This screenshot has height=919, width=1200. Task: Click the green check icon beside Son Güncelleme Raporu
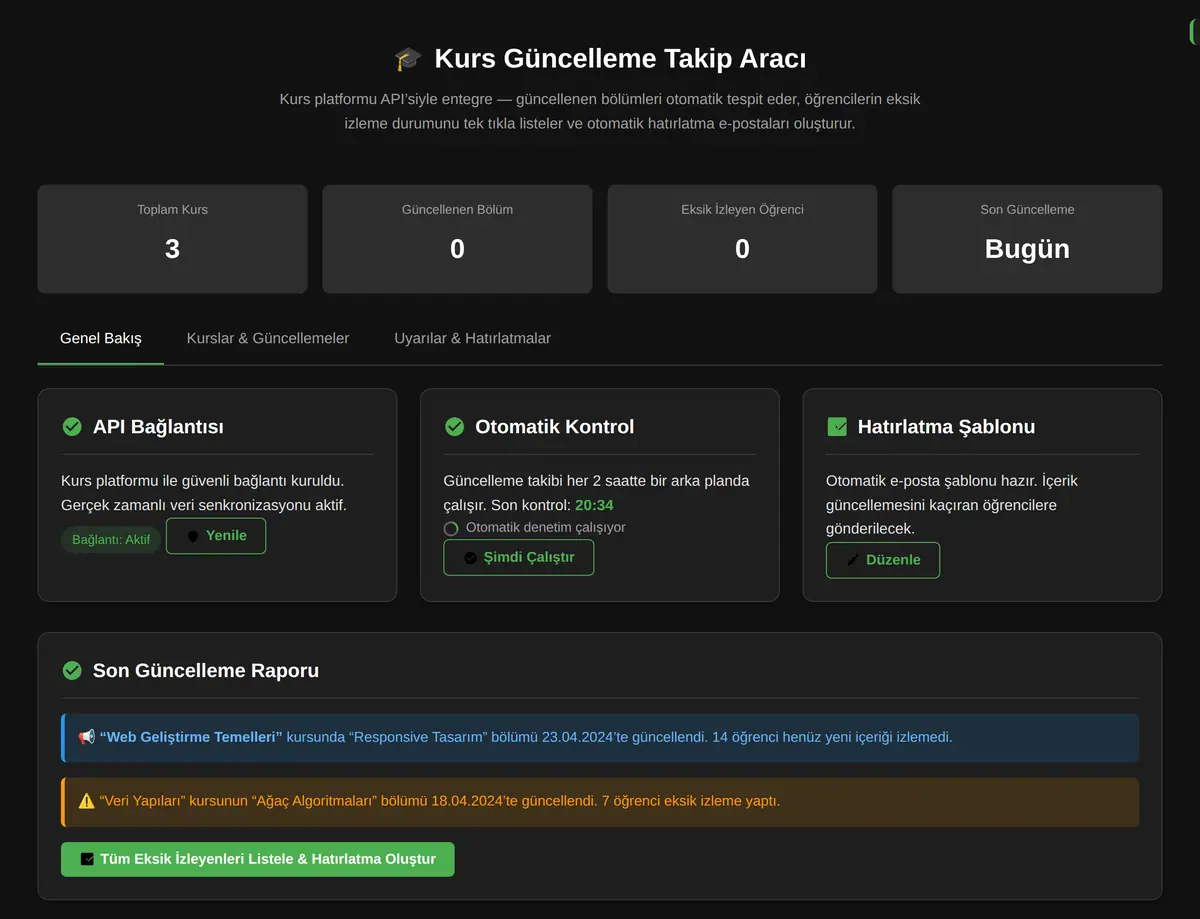tap(72, 670)
